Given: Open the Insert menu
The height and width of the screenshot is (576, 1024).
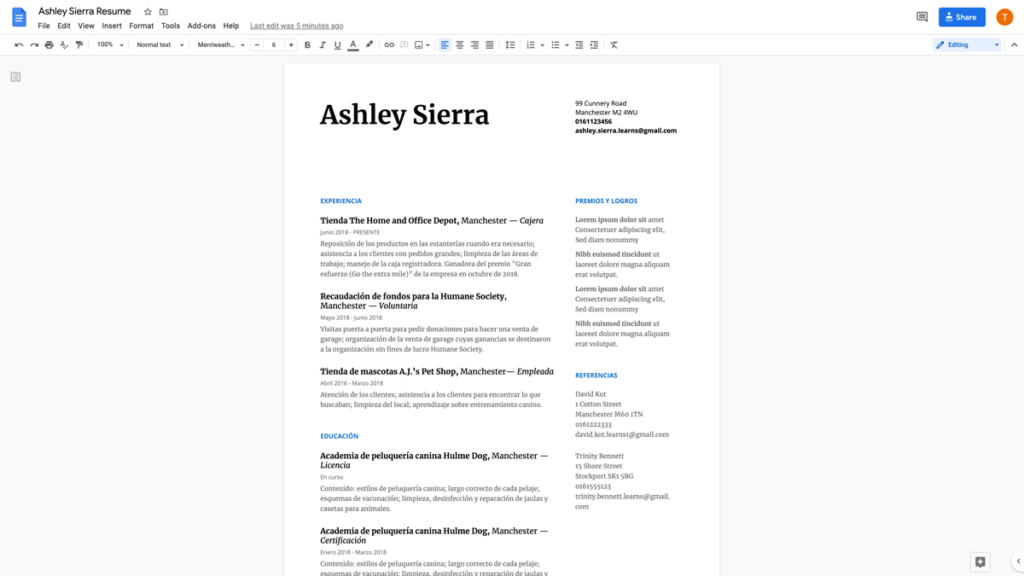Looking at the screenshot, I should [x=111, y=26].
